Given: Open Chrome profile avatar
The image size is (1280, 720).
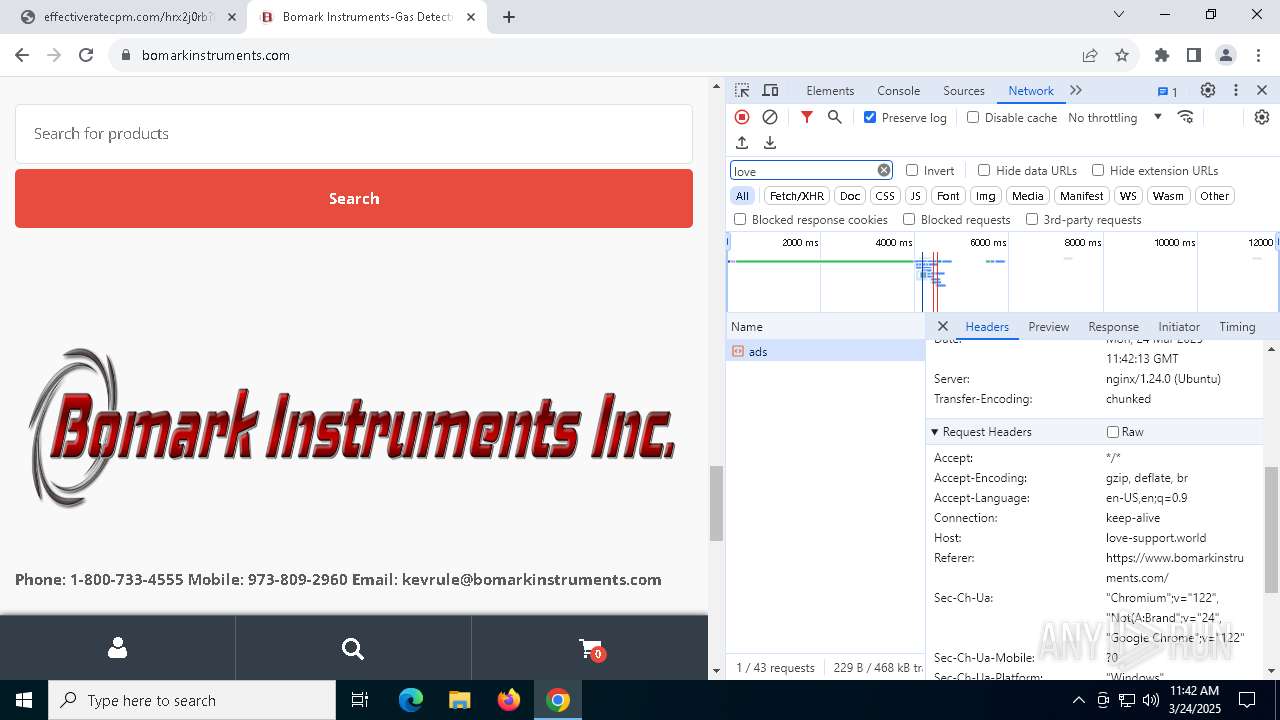Looking at the screenshot, I should [x=1226, y=55].
